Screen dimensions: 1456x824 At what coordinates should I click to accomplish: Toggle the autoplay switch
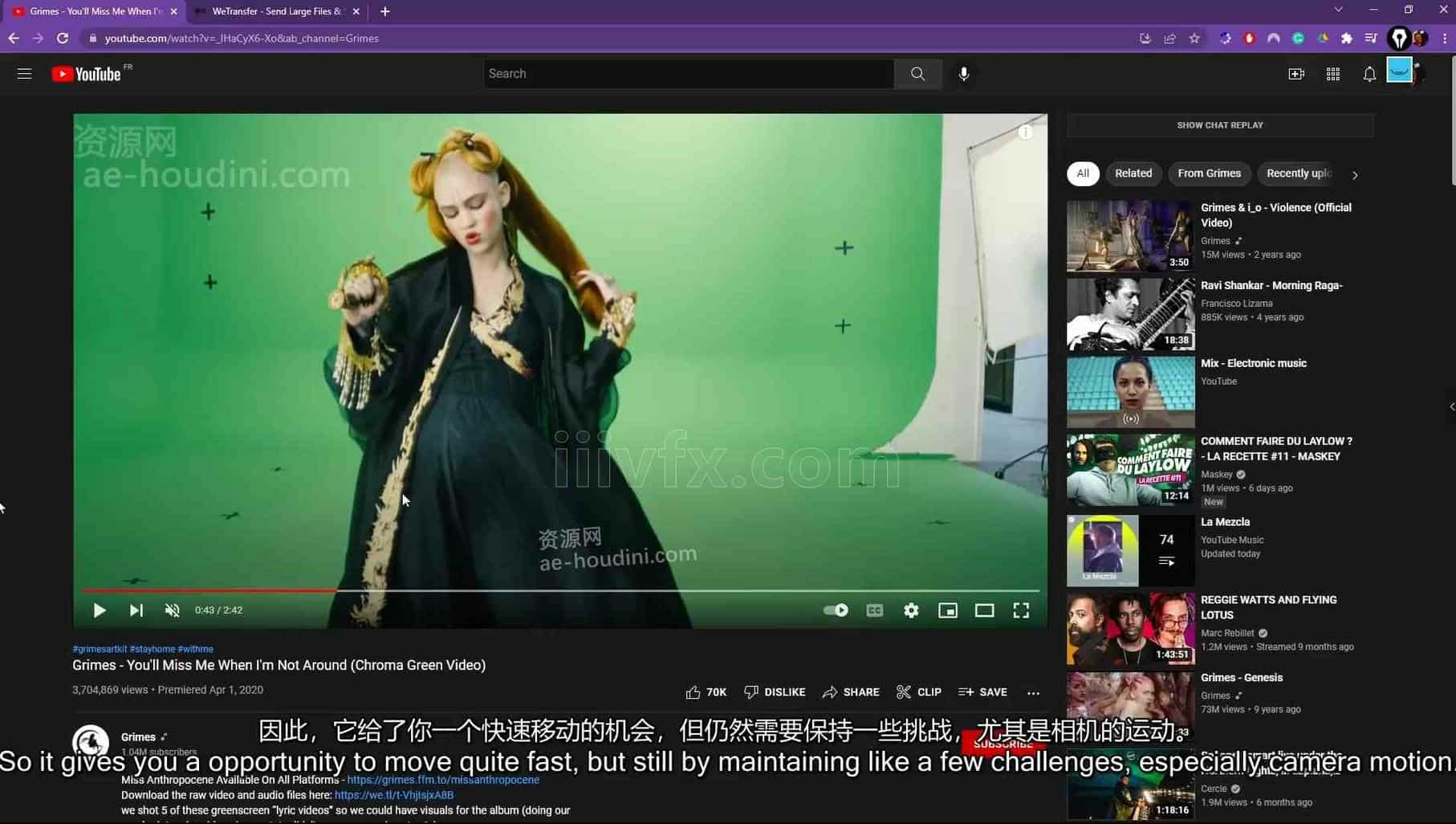pos(836,610)
